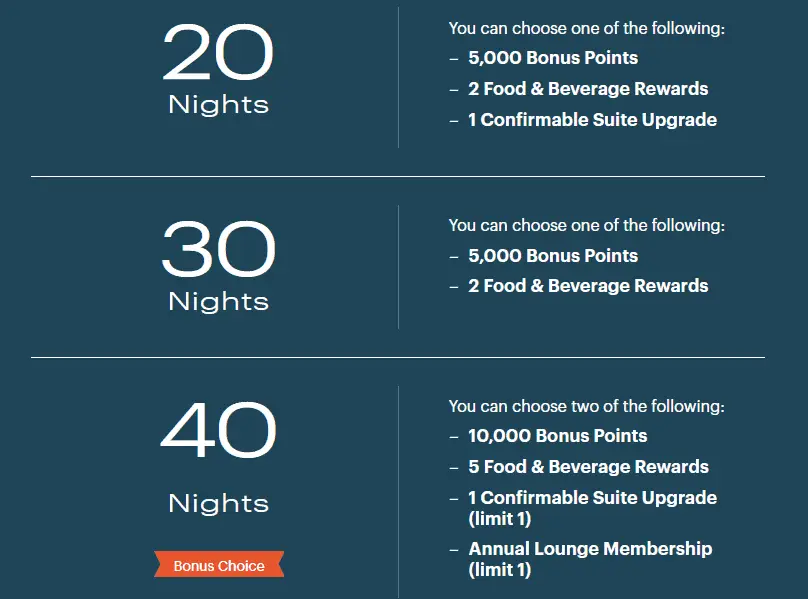Click "You can choose two of the following" heading
The height and width of the screenshot is (599, 808).
pos(586,406)
